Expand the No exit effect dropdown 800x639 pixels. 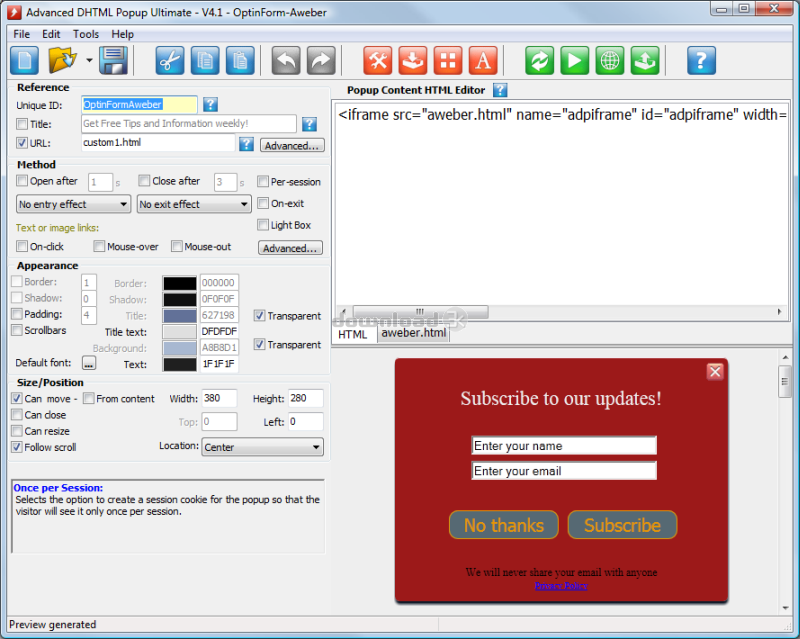[x=194, y=204]
